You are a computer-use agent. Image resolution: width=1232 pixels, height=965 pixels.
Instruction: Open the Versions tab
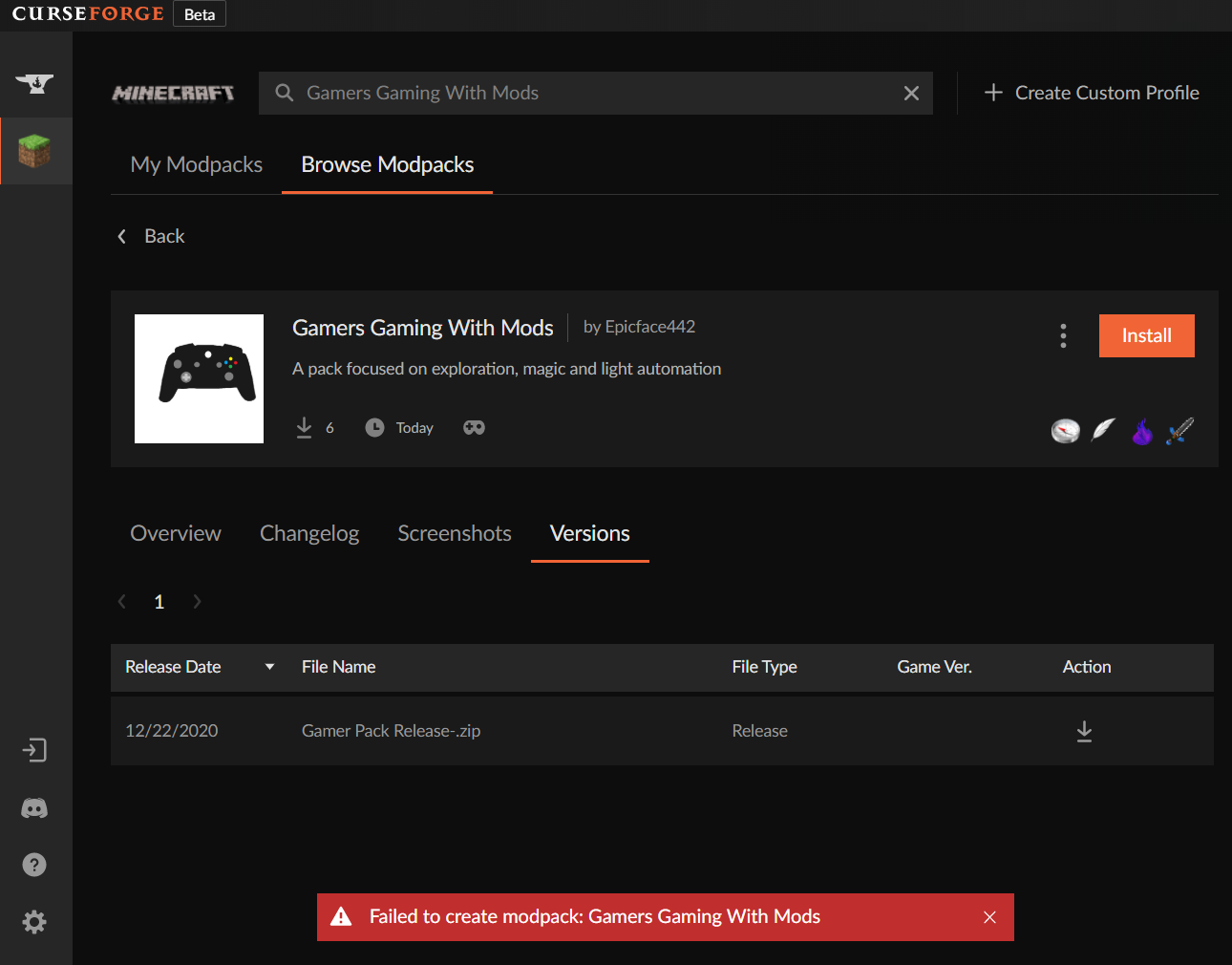pos(590,533)
